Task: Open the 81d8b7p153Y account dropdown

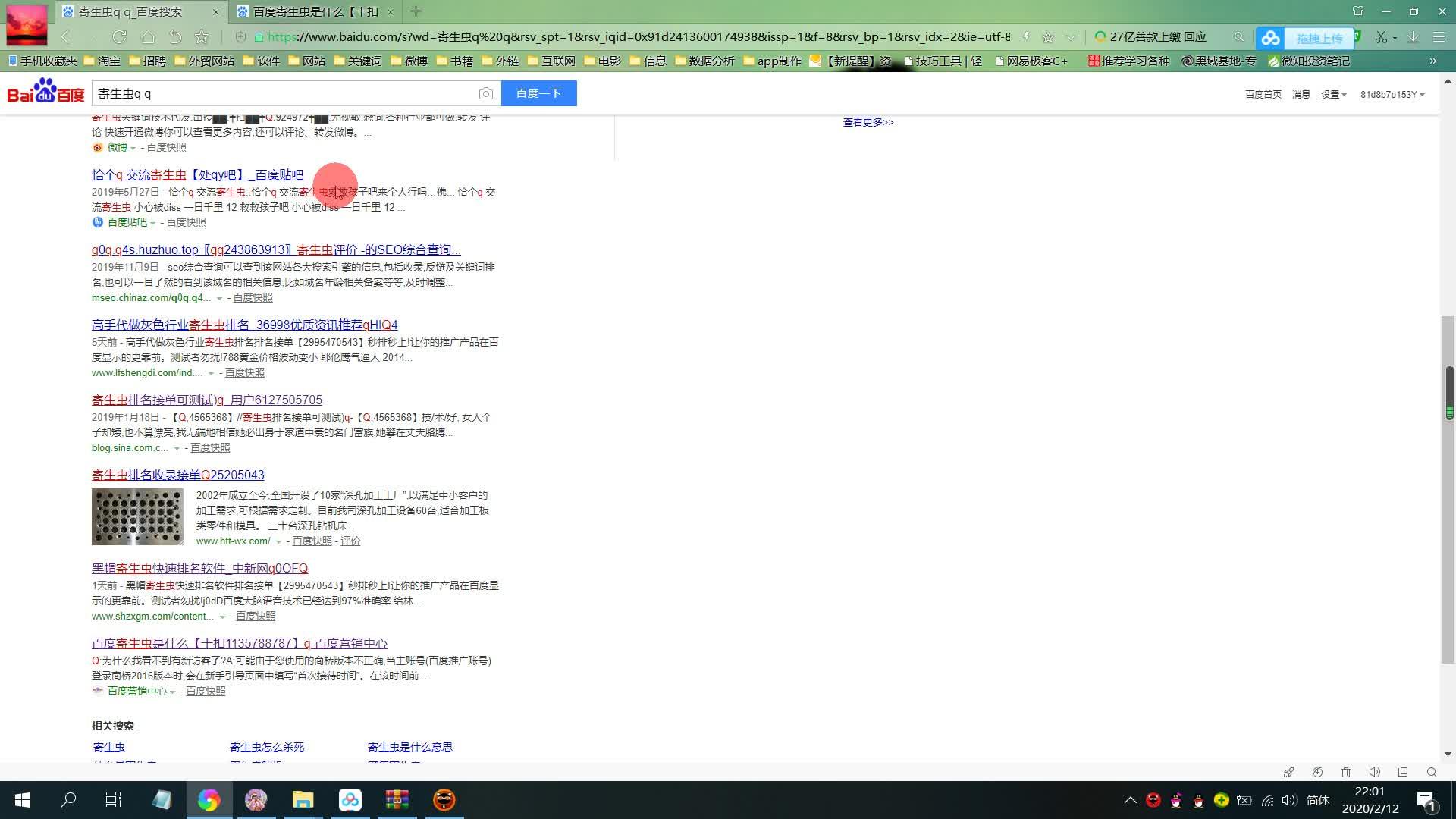Action: pos(1392,95)
